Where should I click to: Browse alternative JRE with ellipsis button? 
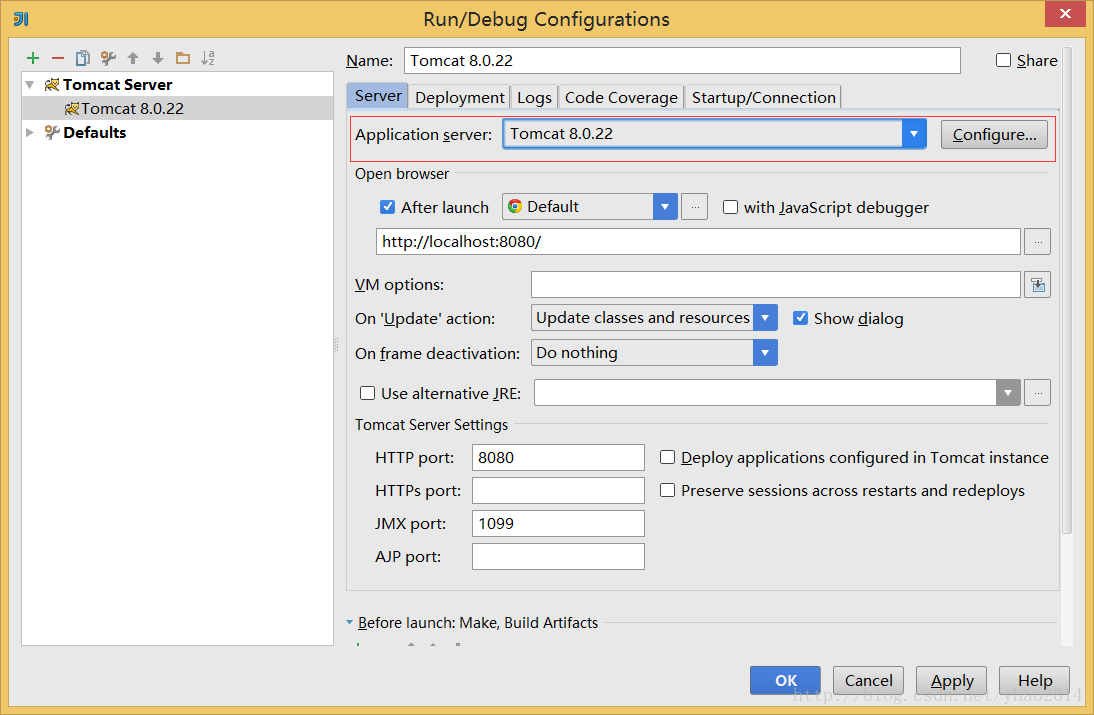[1037, 393]
